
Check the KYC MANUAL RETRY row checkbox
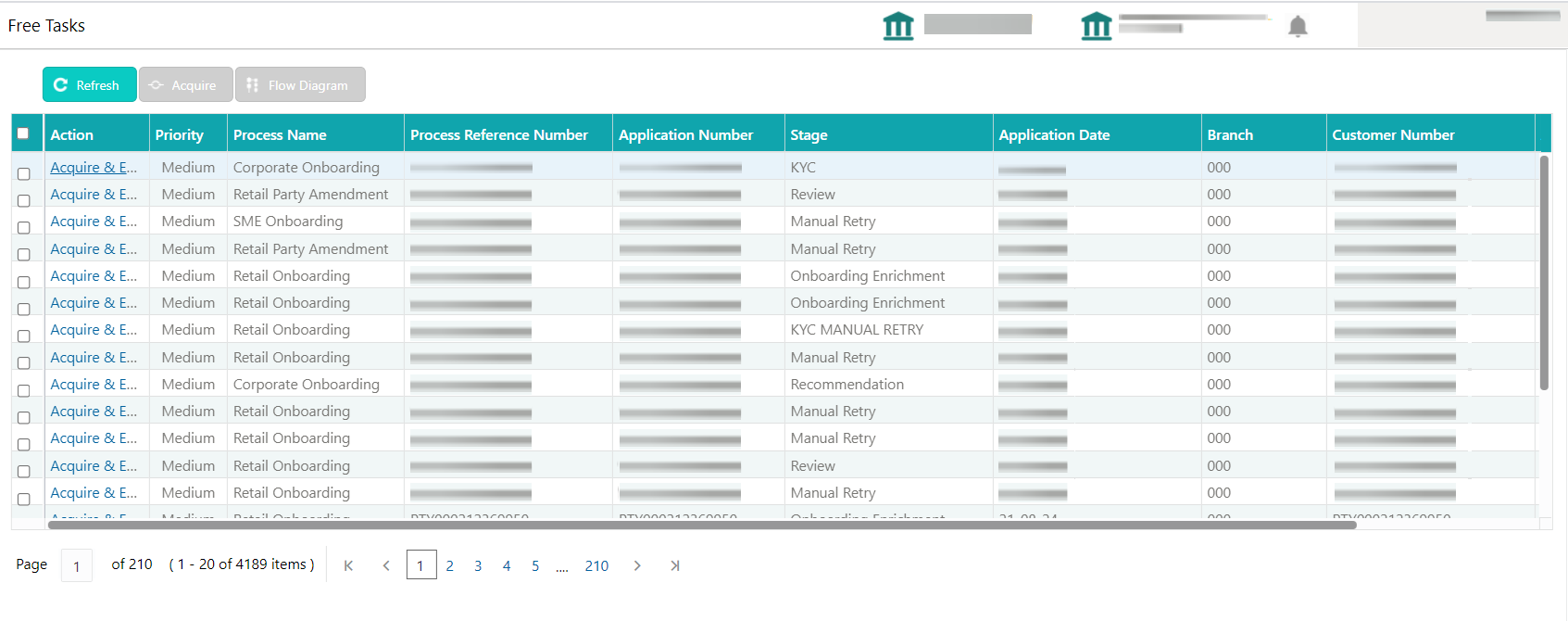pyautogui.click(x=24, y=336)
